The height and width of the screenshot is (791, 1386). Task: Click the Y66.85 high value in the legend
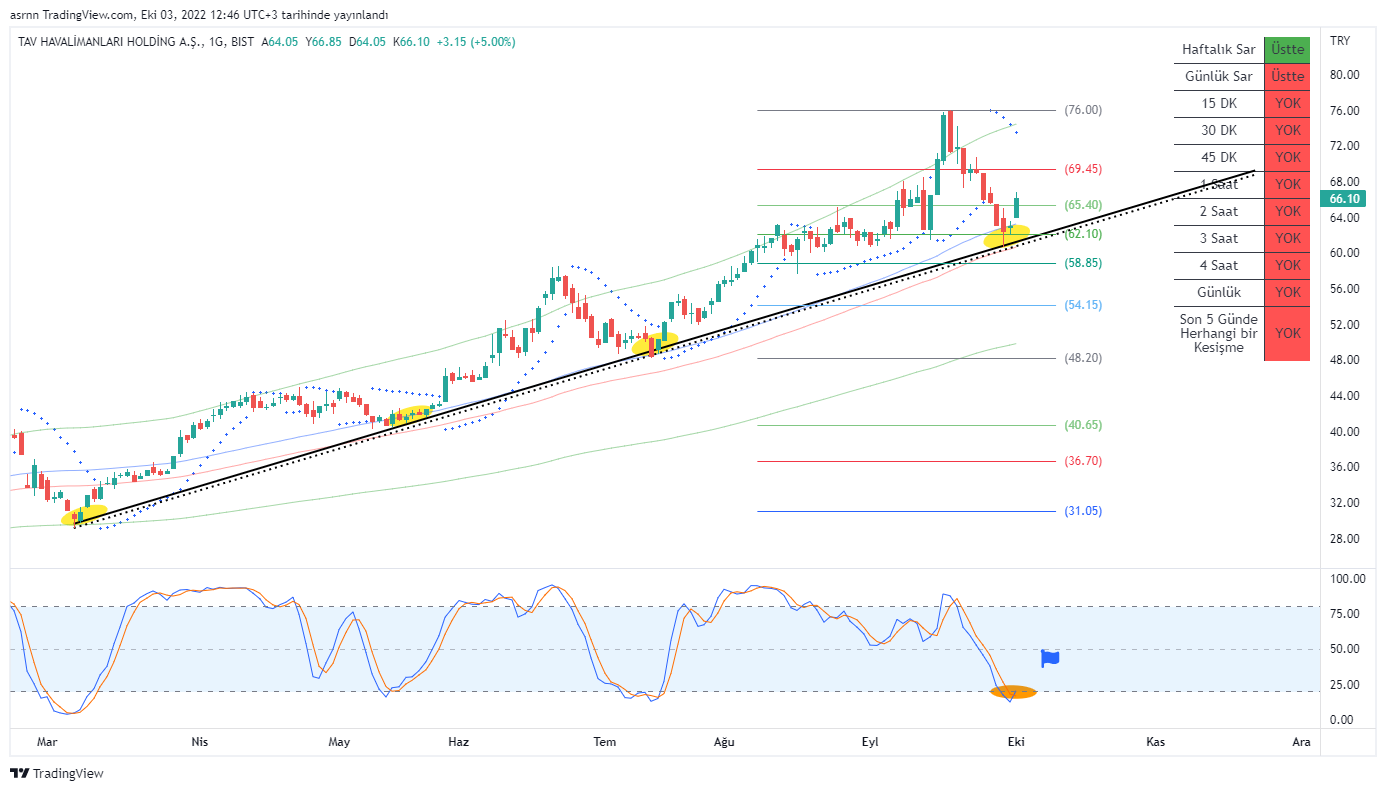[x=324, y=42]
